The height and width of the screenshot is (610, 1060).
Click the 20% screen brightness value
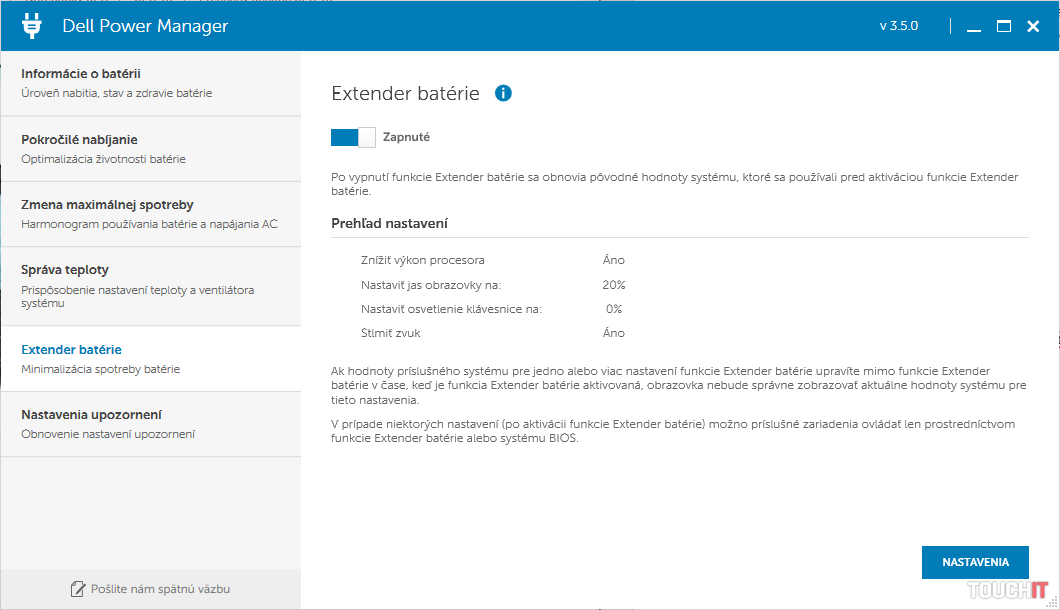[x=613, y=285]
